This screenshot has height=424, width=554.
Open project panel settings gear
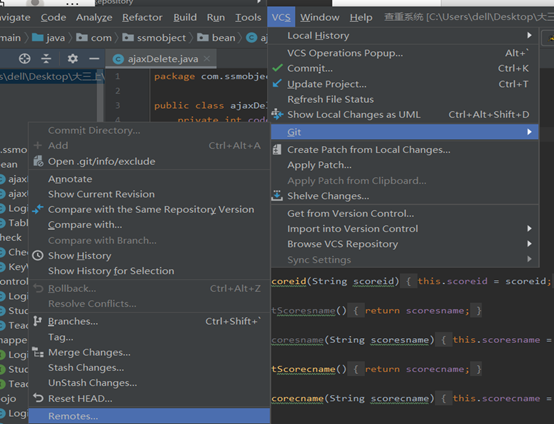(x=72, y=58)
